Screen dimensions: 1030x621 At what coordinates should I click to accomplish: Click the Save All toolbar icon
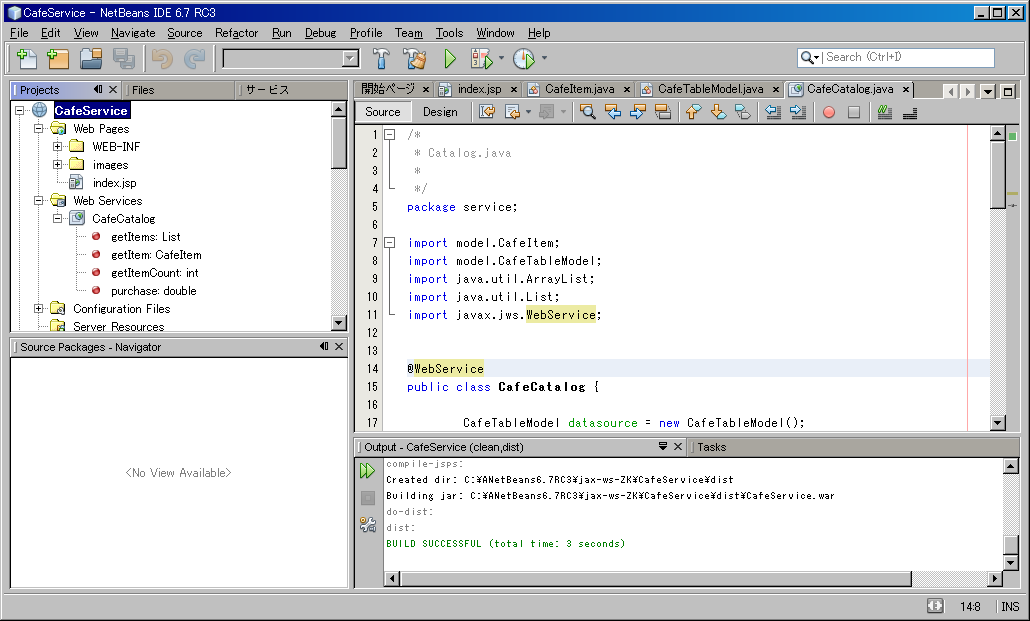click(x=123, y=58)
